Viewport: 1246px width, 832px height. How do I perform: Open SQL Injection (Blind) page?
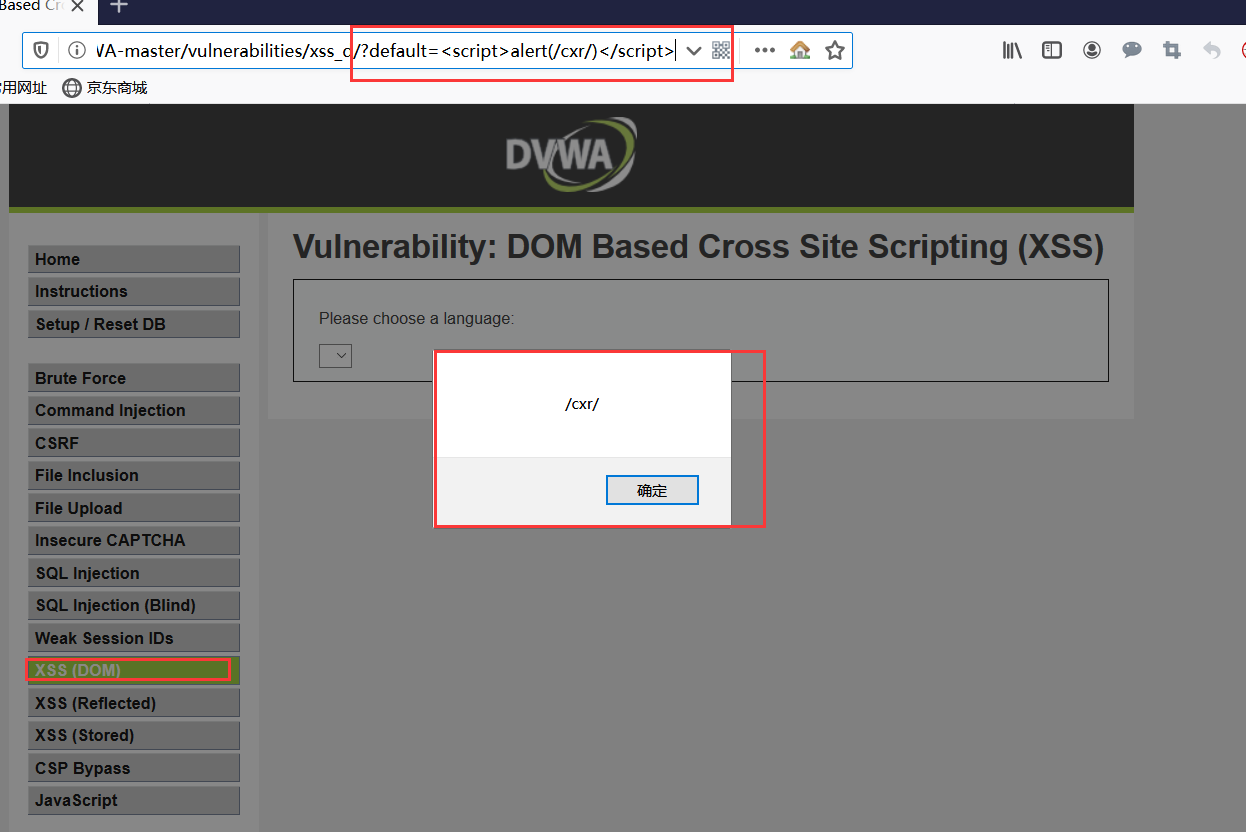coord(134,605)
